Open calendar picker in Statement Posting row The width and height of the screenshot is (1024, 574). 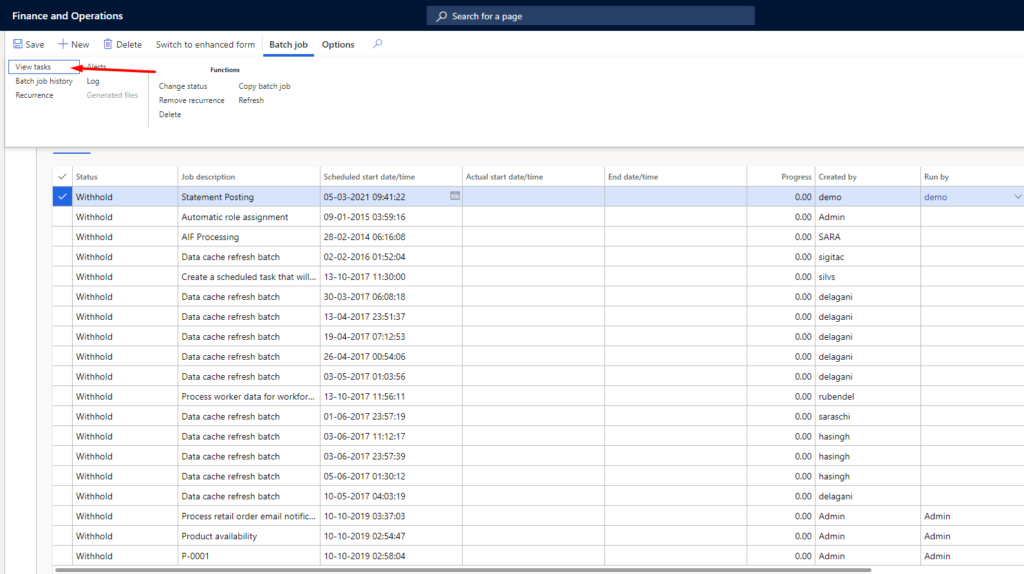455,196
